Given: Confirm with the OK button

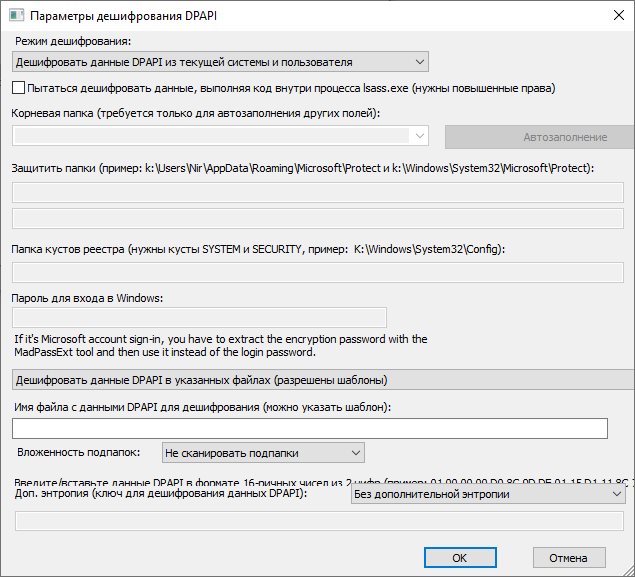Looking at the screenshot, I should [460, 558].
